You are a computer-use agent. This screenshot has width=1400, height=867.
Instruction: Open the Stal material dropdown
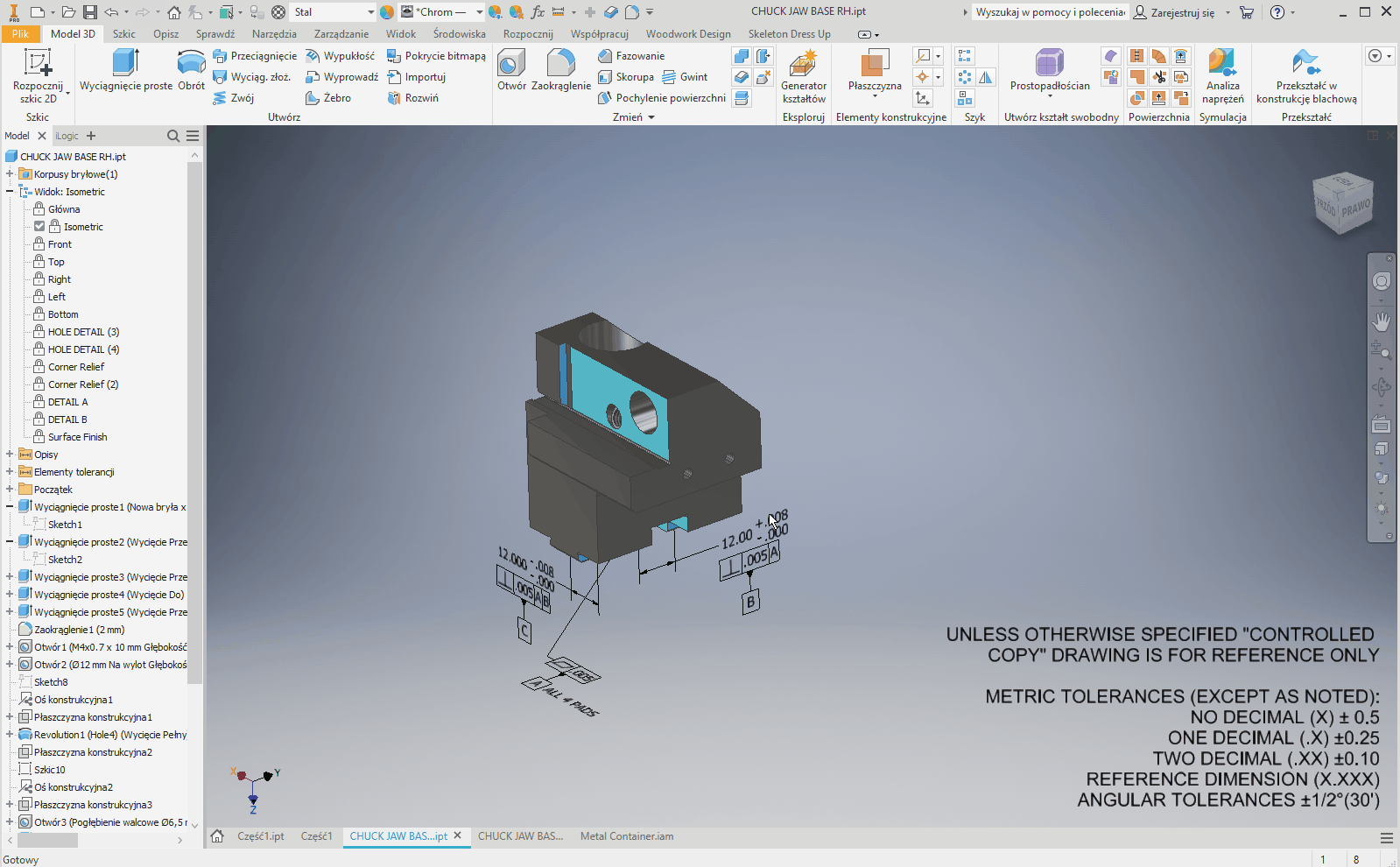[x=370, y=12]
